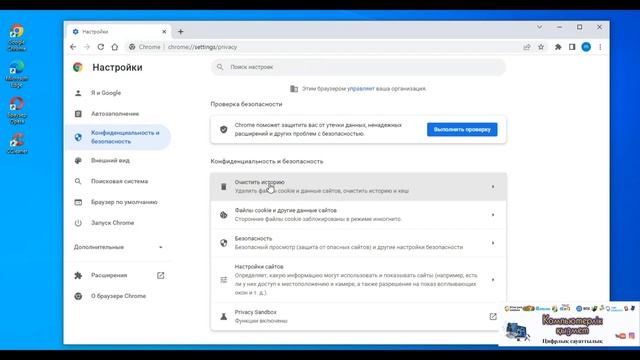Open Microsoft Edge desktop shortcut
Screen dimensions: 640x360
coord(17,74)
